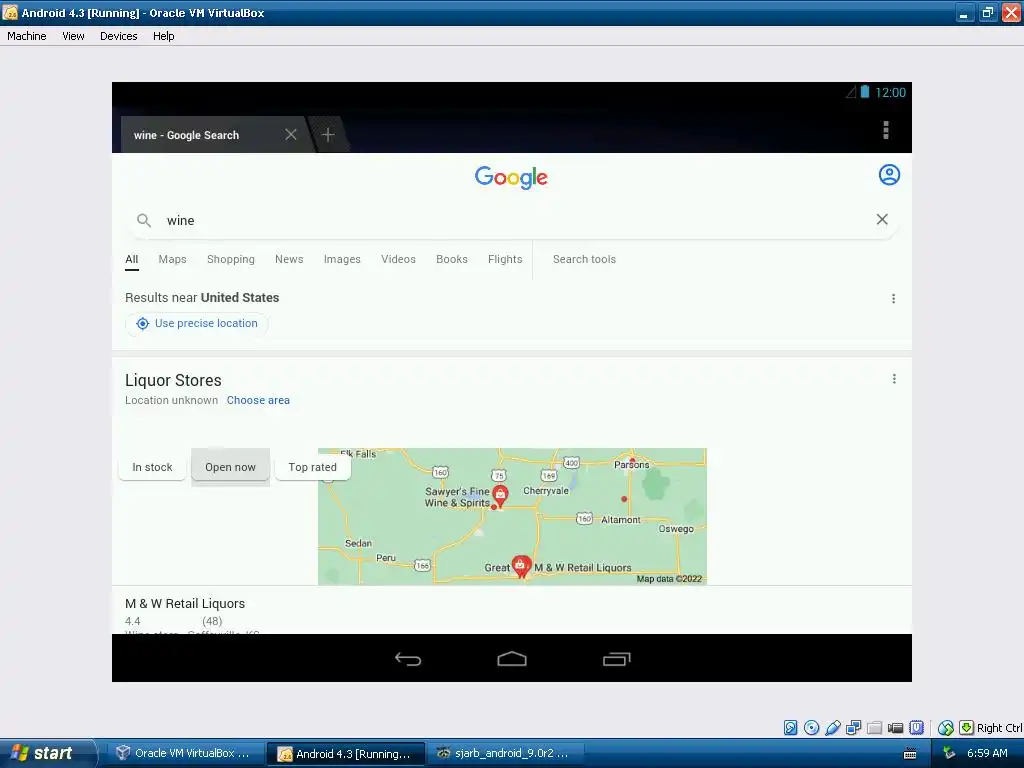
Task: Click VirtualBox USB devices indicator icon
Action: click(833, 728)
